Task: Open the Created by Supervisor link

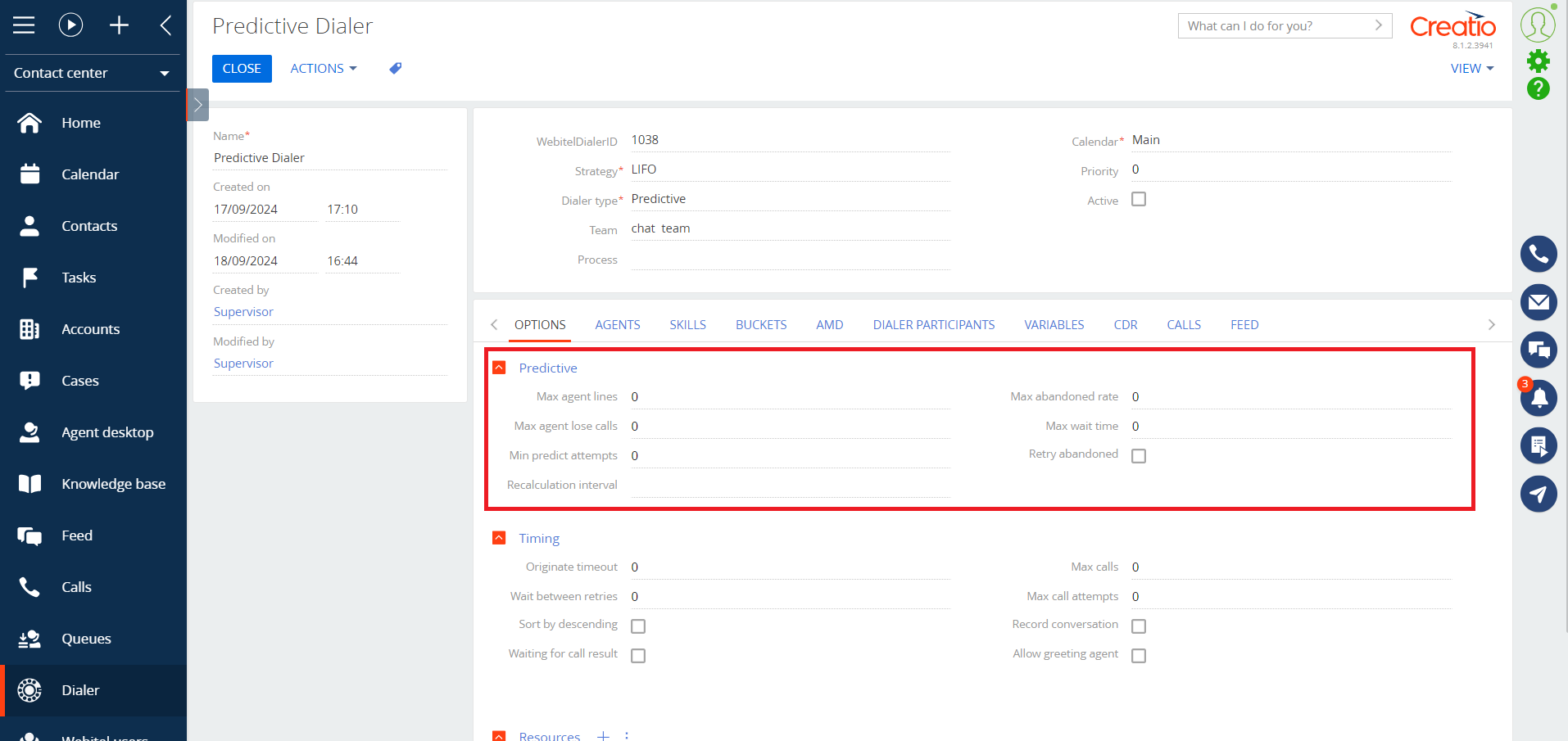Action: [243, 312]
